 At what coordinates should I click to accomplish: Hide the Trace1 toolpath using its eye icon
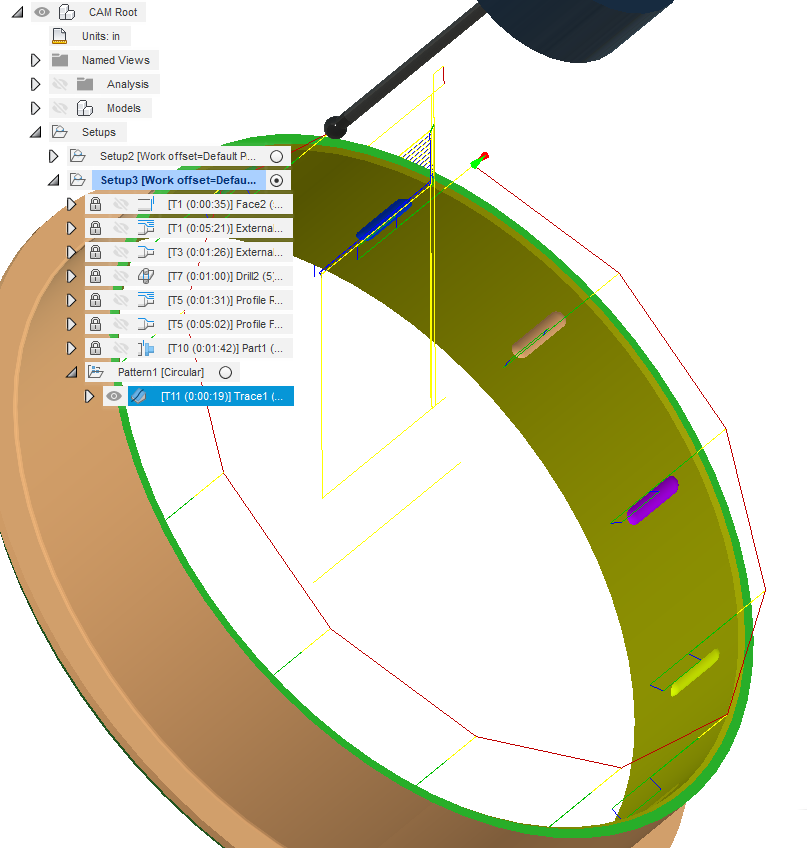coord(114,396)
